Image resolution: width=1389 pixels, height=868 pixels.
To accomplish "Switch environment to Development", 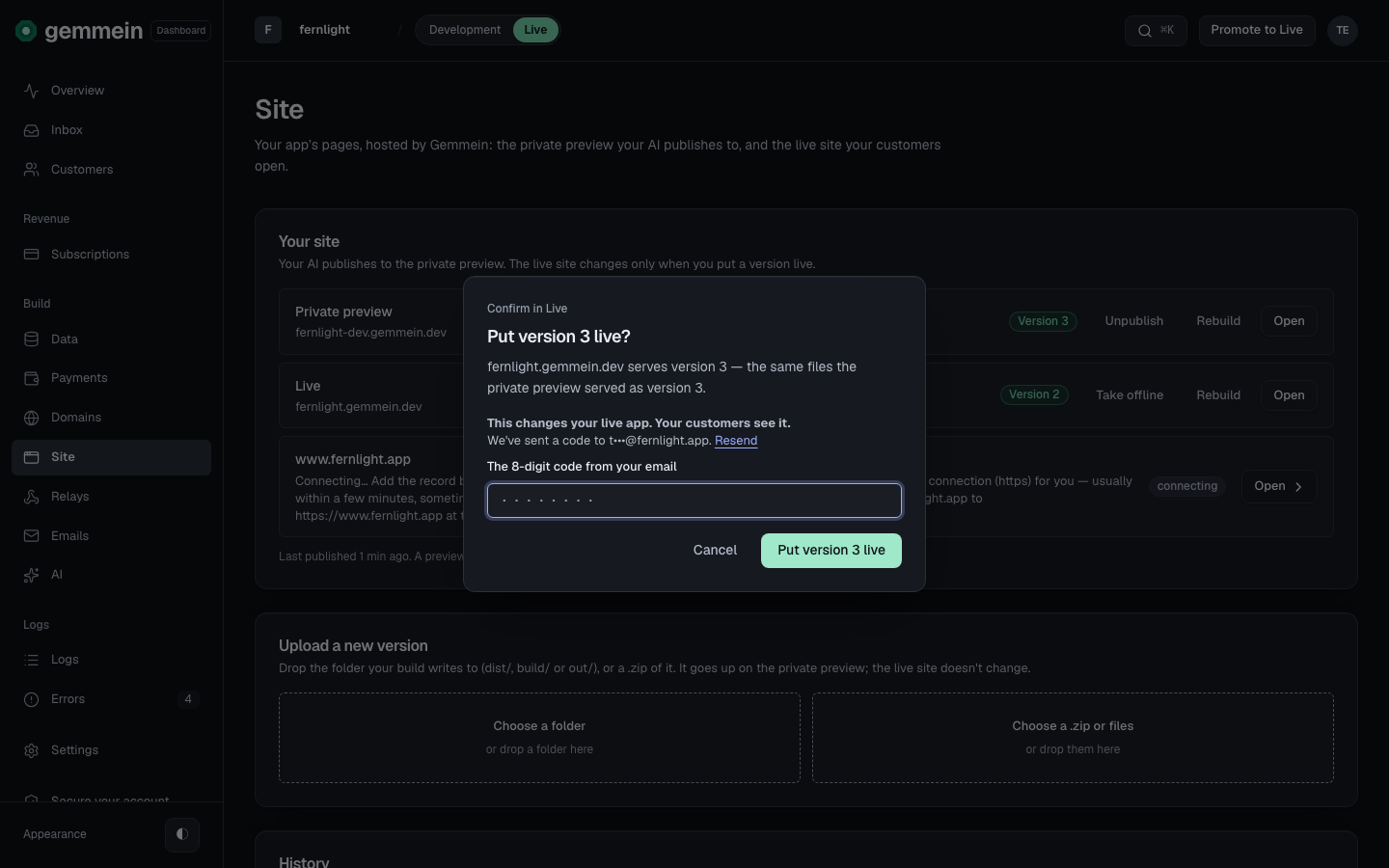I will point(465,30).
